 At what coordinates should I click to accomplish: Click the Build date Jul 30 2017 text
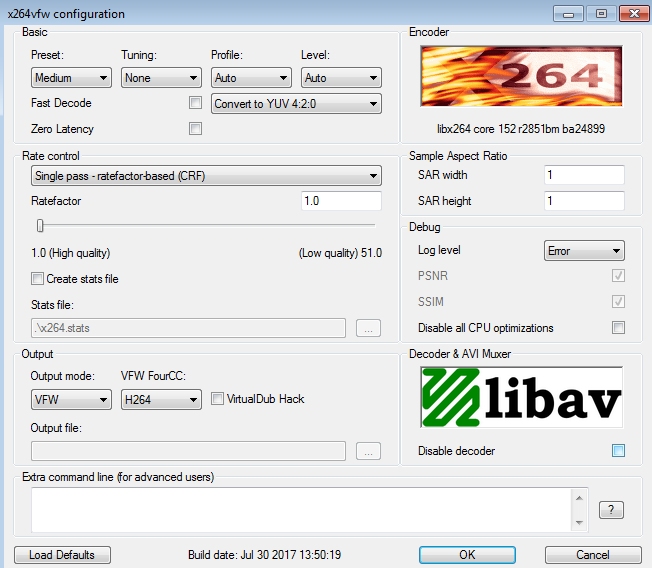point(264,555)
